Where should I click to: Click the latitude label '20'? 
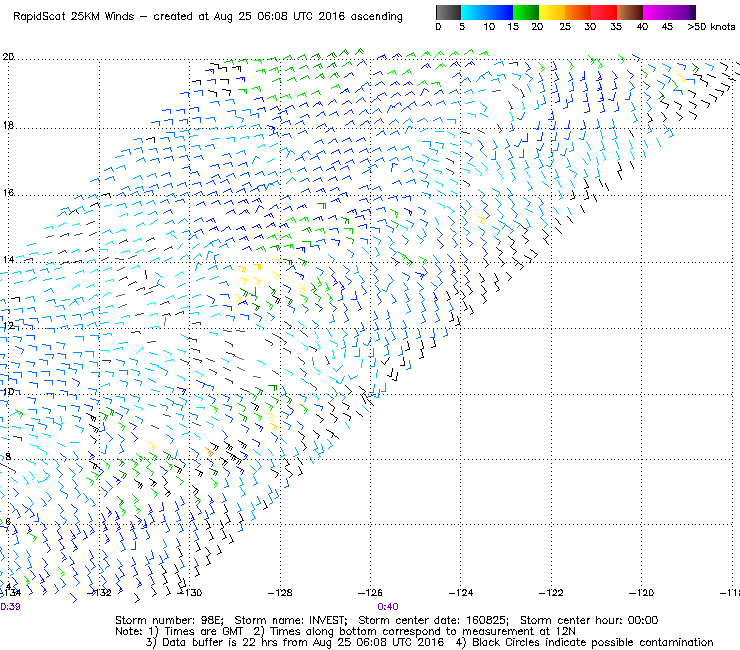point(8,57)
